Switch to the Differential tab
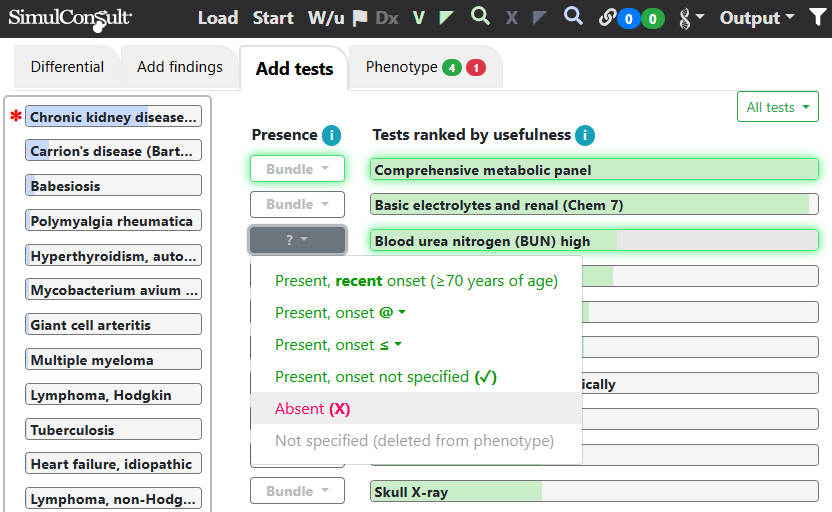 67,67
